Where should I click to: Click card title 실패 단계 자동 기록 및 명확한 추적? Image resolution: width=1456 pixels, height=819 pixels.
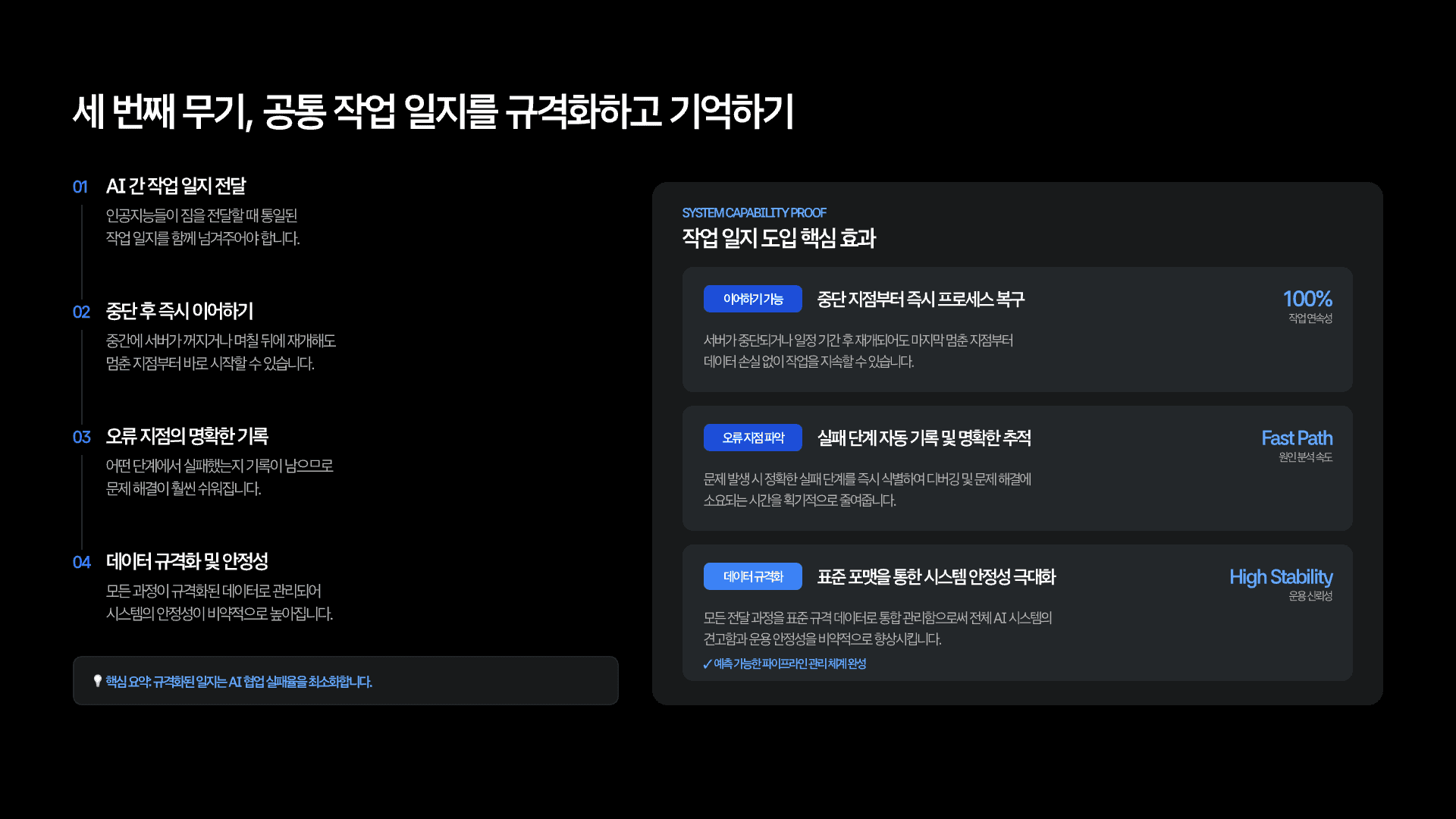[x=924, y=438]
